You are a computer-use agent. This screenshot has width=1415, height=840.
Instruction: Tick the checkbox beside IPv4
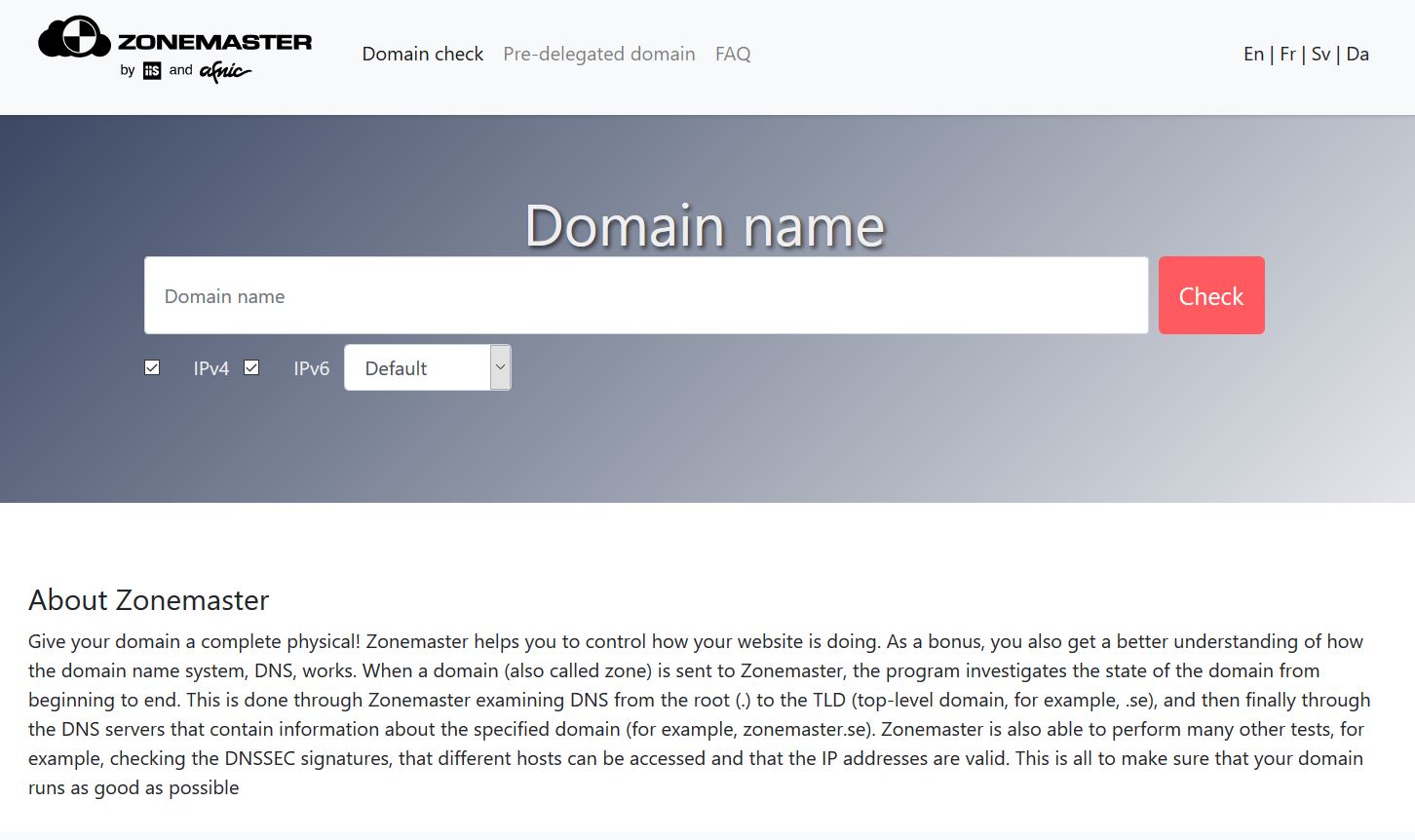(x=152, y=367)
